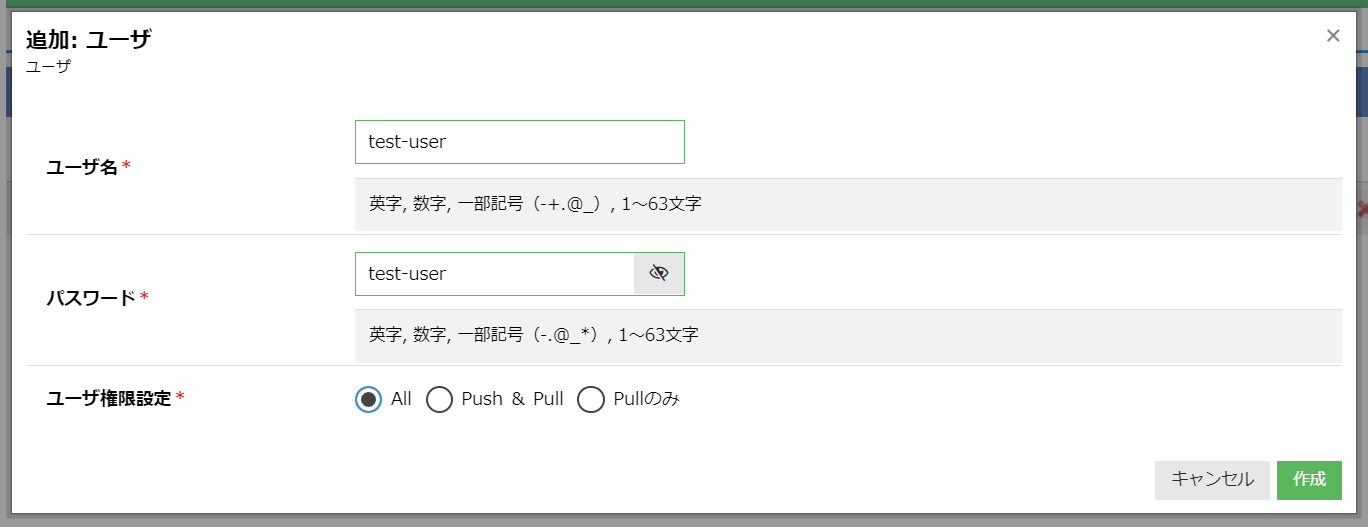
Task: Toggle password visibility eye icon
Action: coord(658,274)
